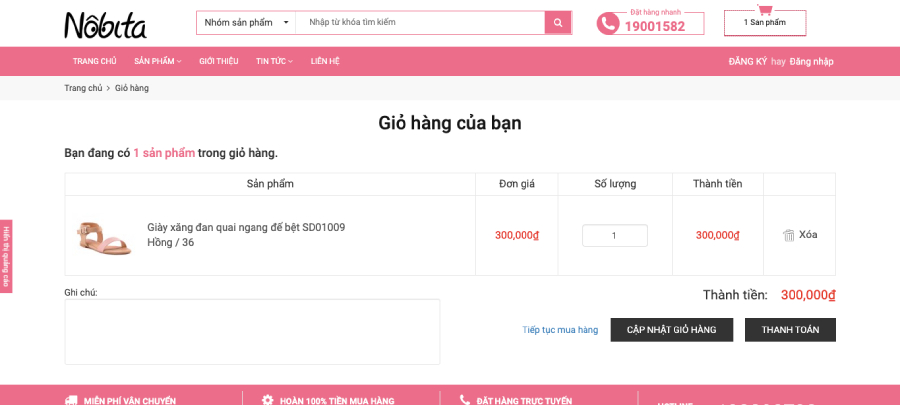Screen dimensions: 900x405
Task: Click the phone icon beside Đặt hàng trực tuyến
Action: (465, 400)
